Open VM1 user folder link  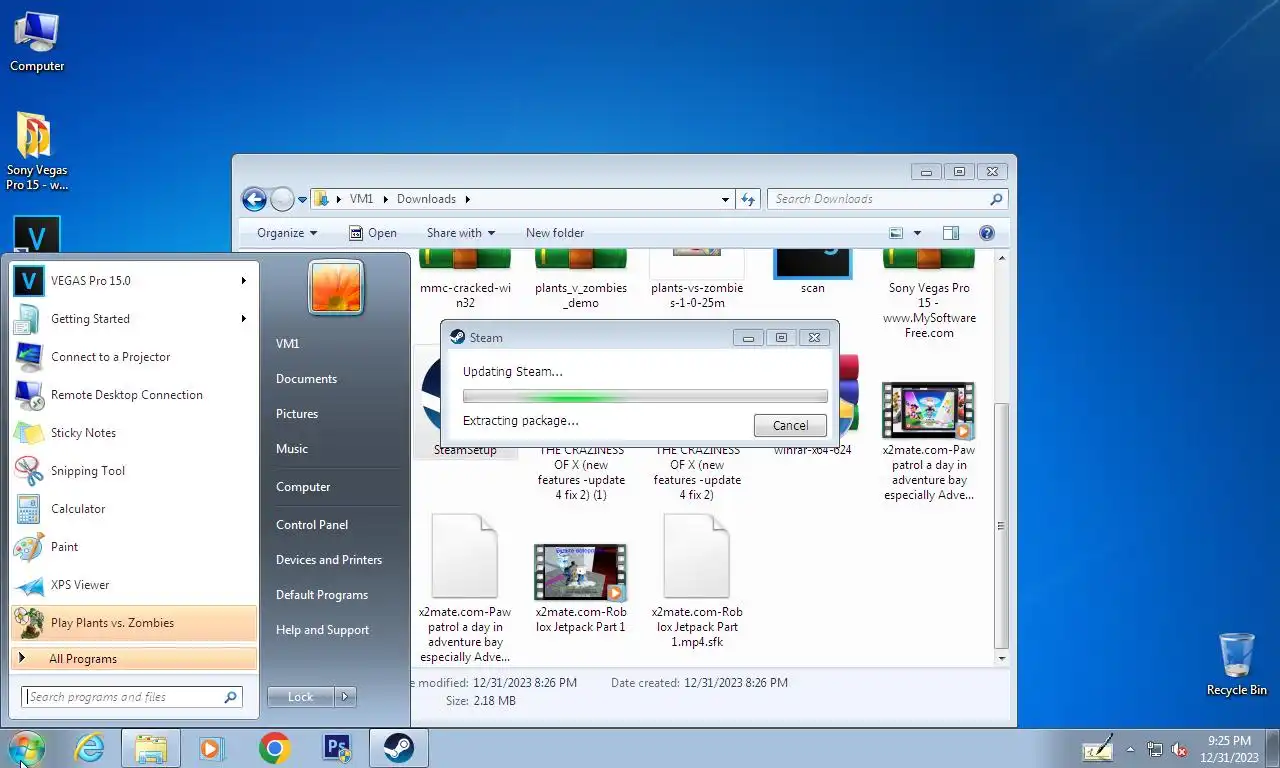288,344
